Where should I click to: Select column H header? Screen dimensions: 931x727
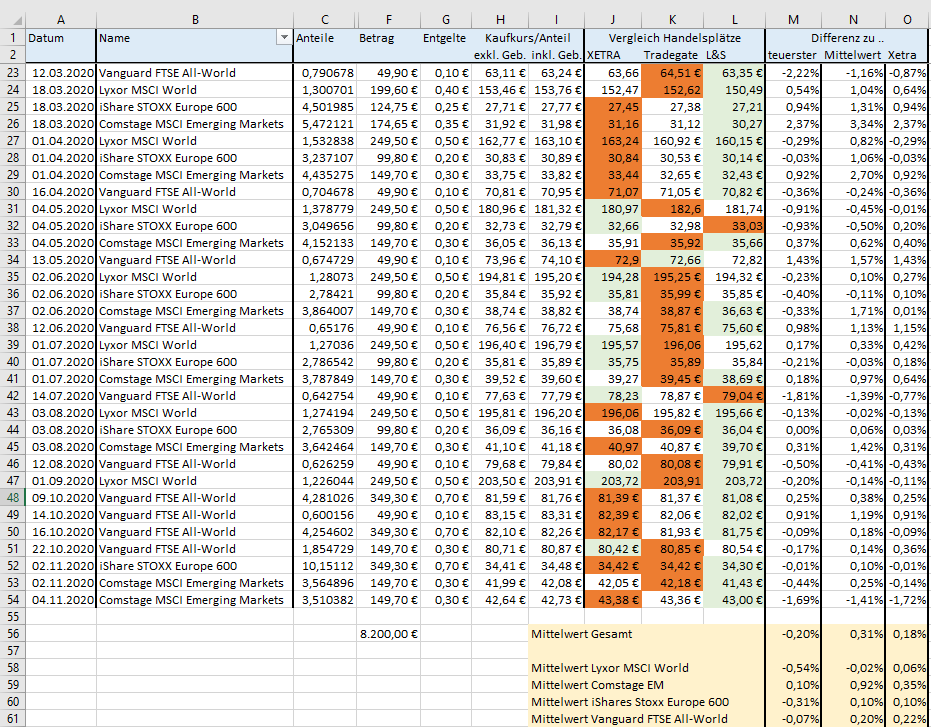(500, 19)
